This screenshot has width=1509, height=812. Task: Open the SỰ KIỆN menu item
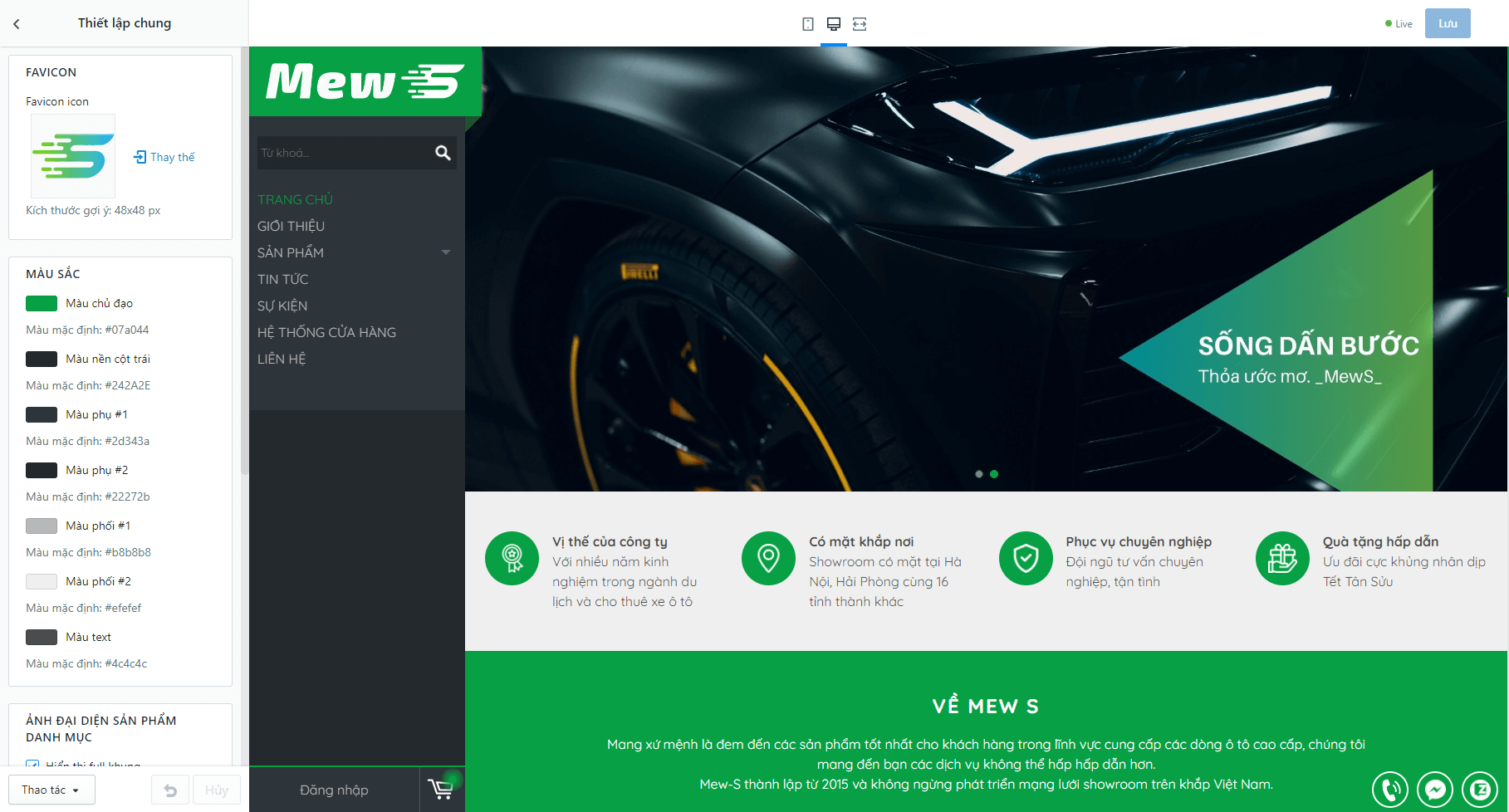pyautogui.click(x=282, y=306)
